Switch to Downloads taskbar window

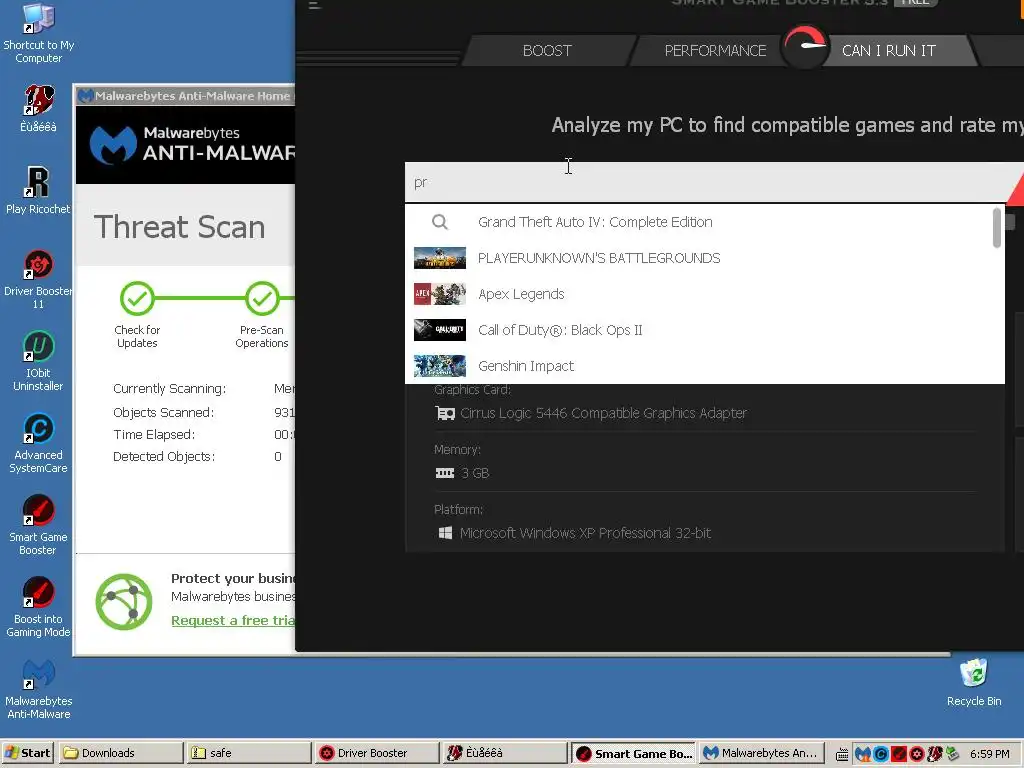tap(120, 753)
